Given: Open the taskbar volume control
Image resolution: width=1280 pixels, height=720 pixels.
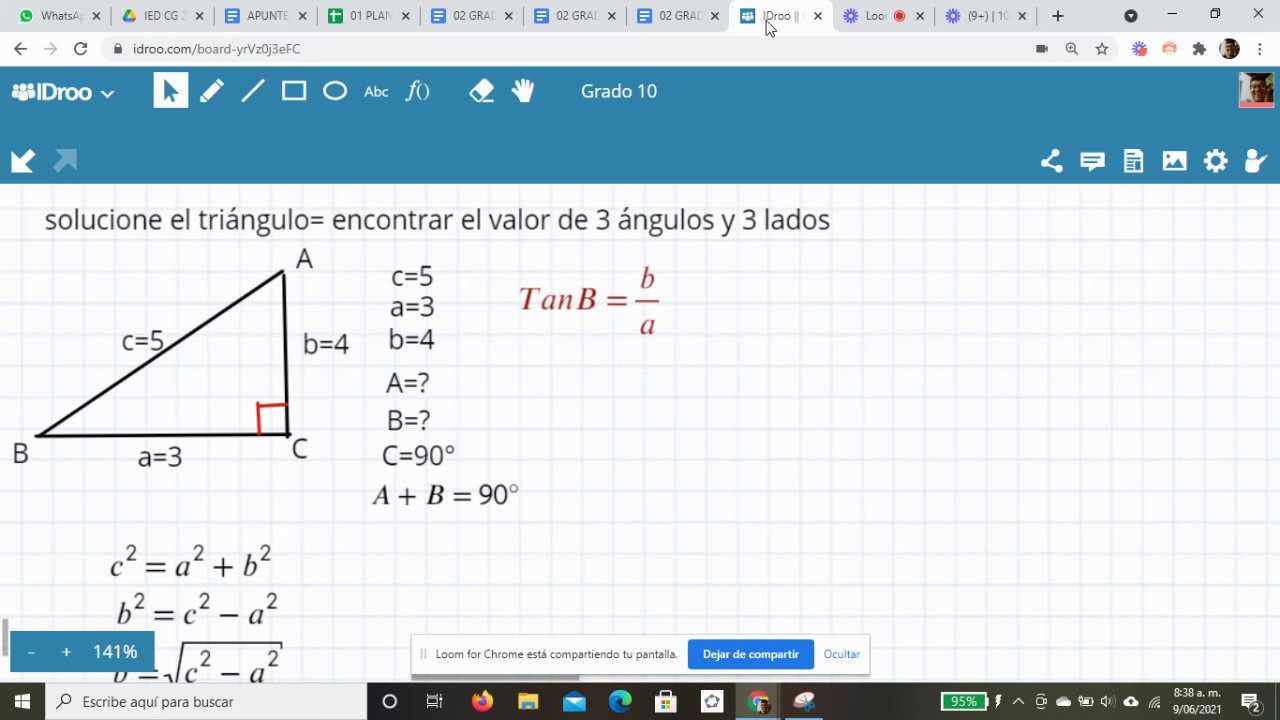Looking at the screenshot, I should (1108, 702).
